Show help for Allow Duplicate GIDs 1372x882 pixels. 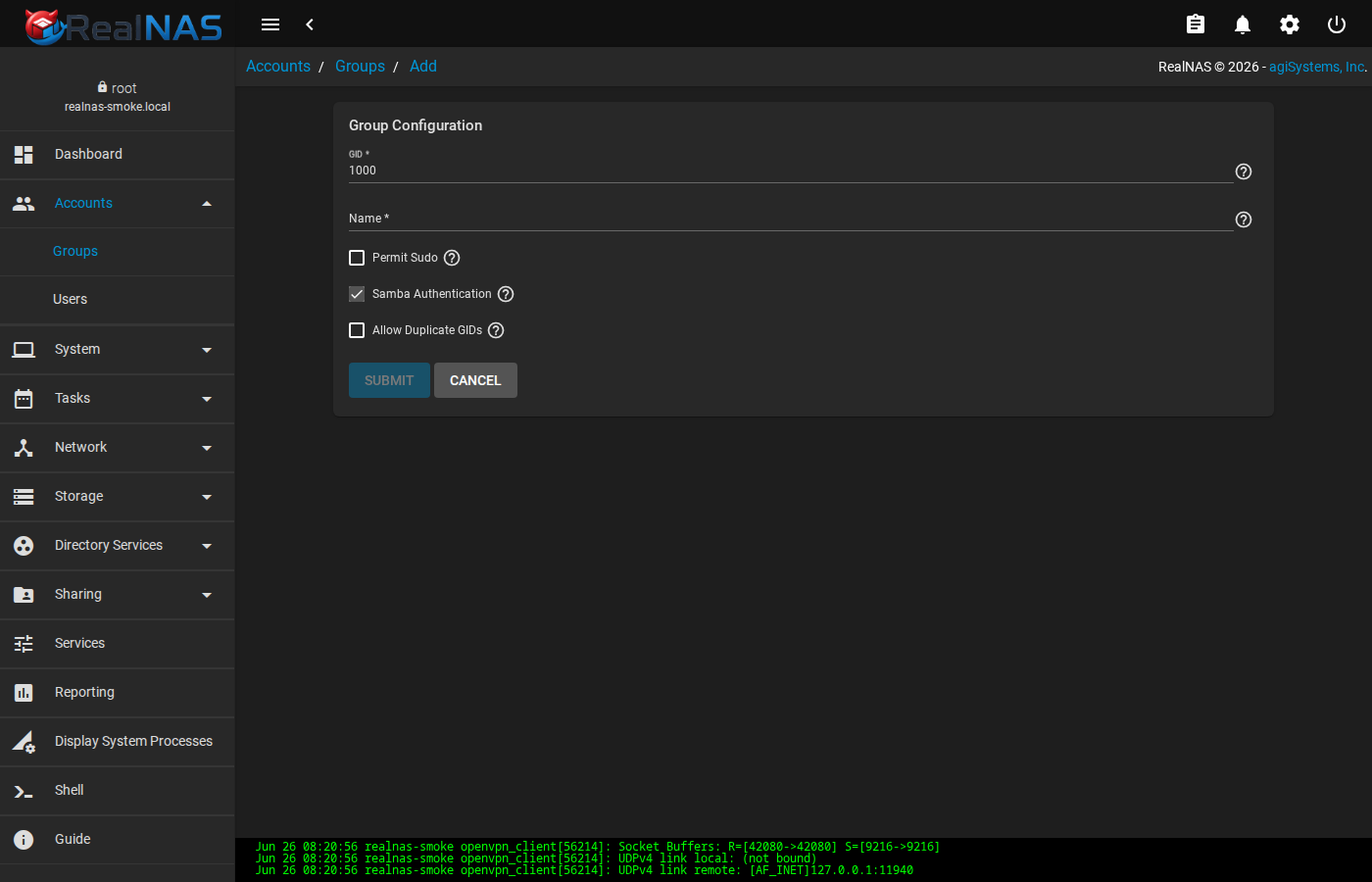[496, 330]
